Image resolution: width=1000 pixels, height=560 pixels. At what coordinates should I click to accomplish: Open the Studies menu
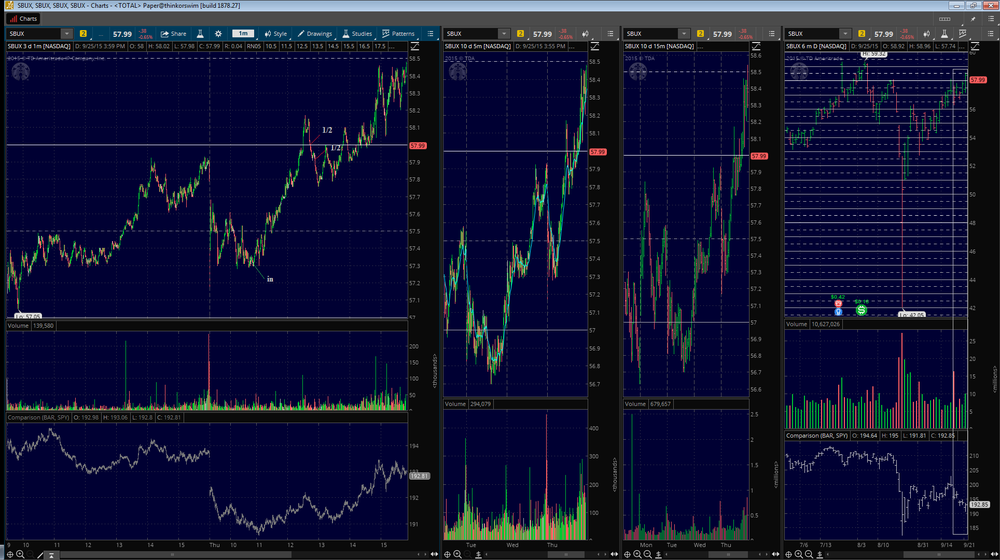[x=357, y=34]
